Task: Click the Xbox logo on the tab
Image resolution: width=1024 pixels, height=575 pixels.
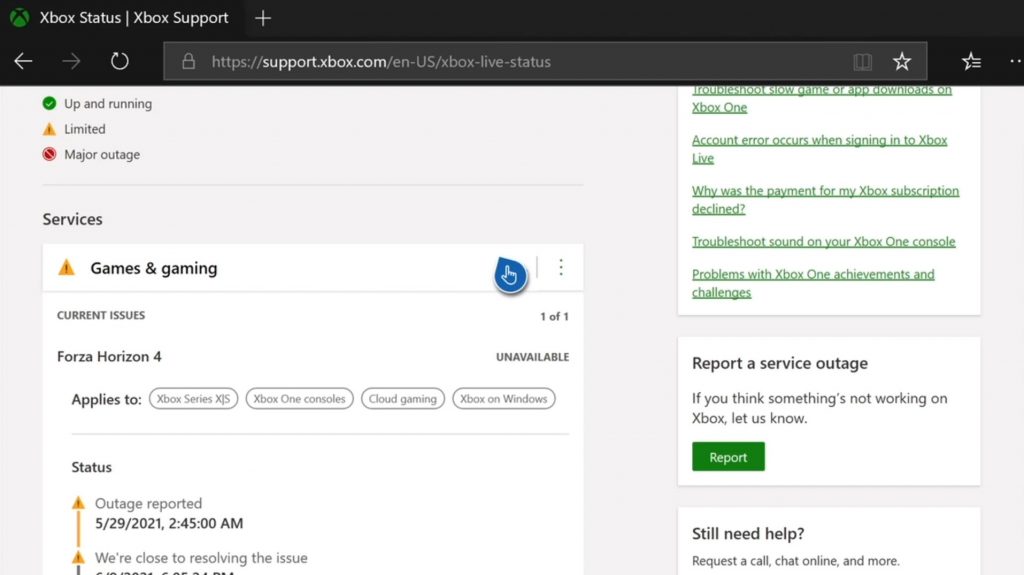Action: (x=20, y=18)
